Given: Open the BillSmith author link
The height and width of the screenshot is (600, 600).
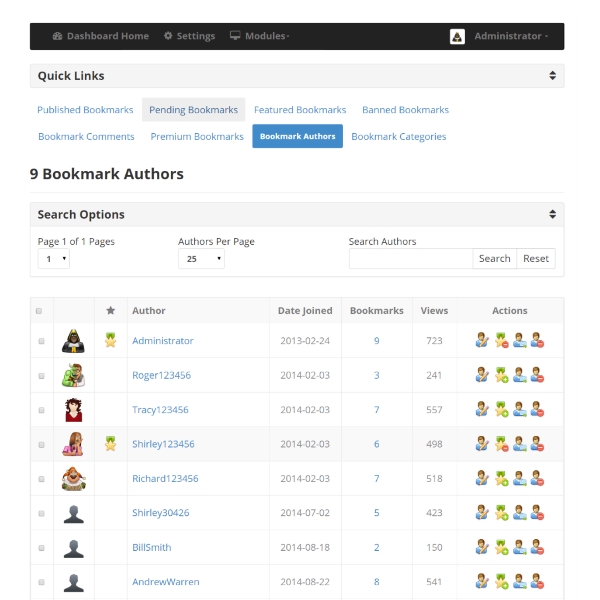Looking at the screenshot, I should pyautogui.click(x=152, y=547).
